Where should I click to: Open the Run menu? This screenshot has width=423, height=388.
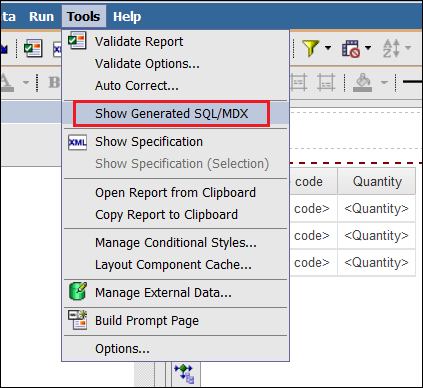point(41,16)
